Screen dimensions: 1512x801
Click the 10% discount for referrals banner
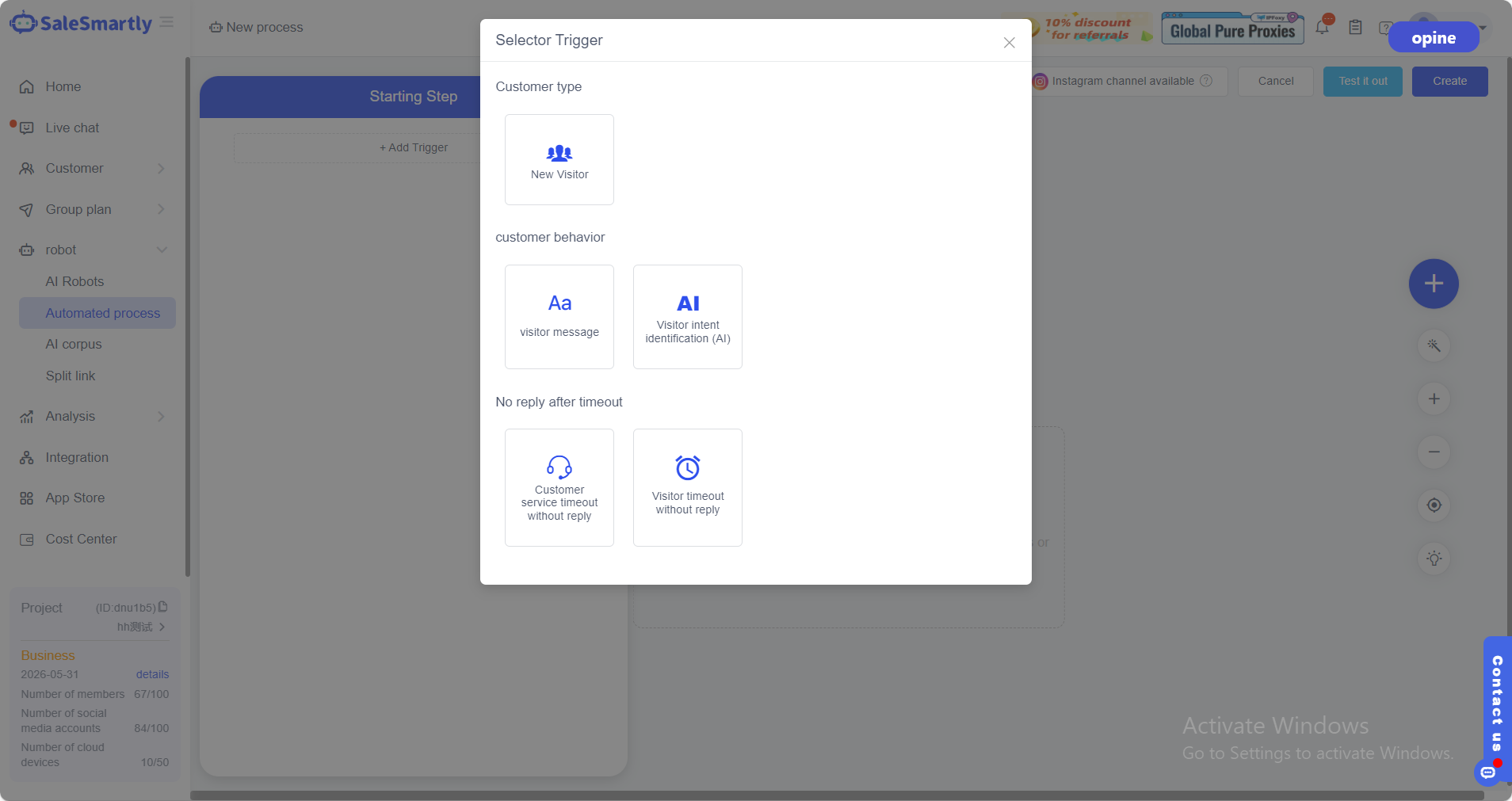click(1091, 29)
